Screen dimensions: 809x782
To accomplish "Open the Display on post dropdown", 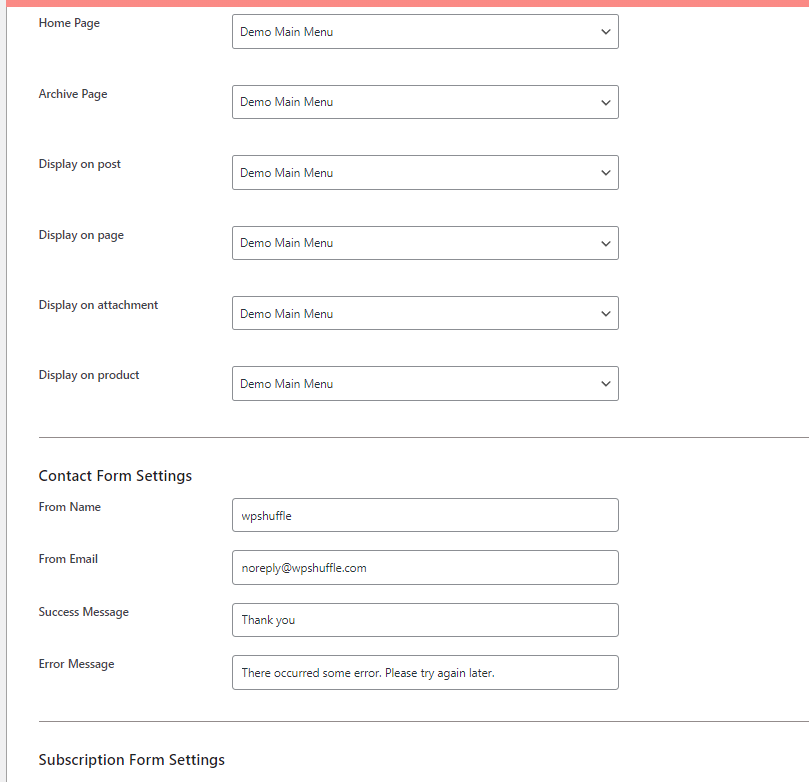I will 425,173.
